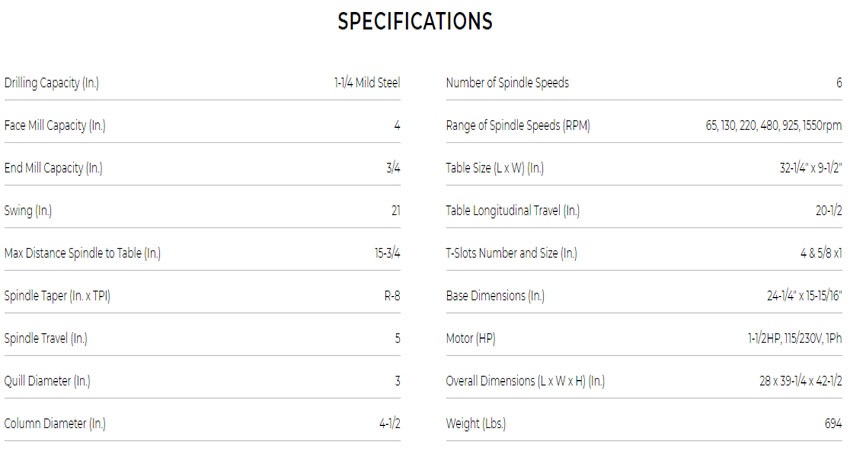Click the Weight (Lbs.) value 694
The height and width of the screenshot is (450, 850).
(833, 424)
